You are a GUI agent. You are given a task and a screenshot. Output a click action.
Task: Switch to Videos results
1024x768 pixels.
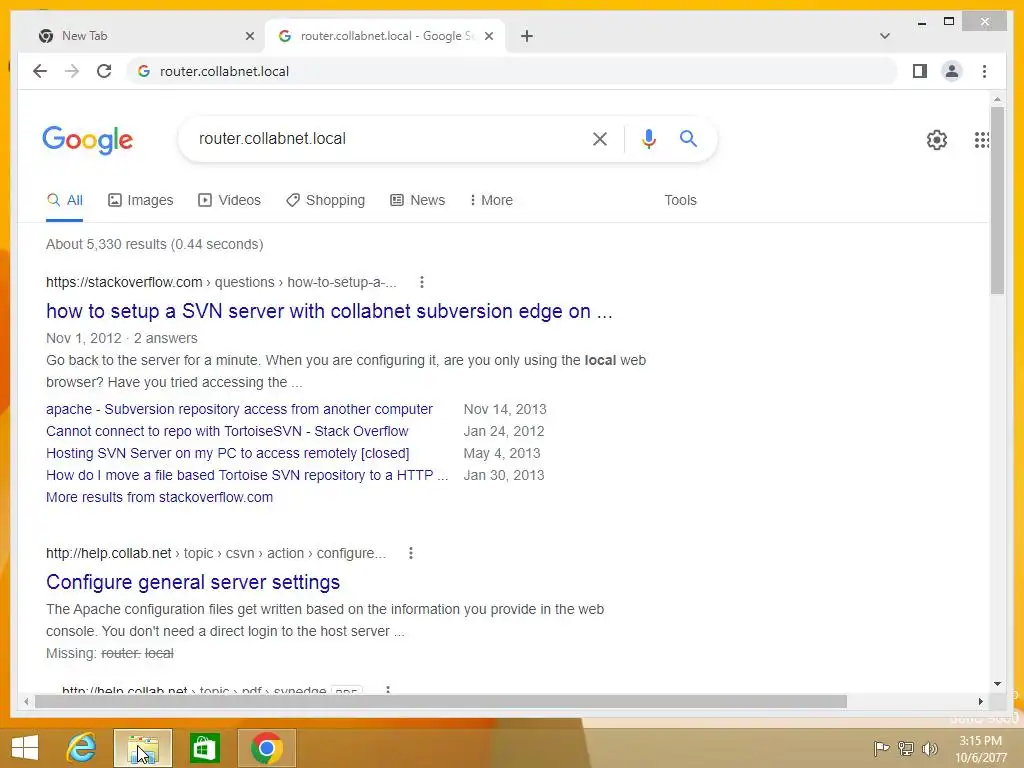click(x=229, y=200)
